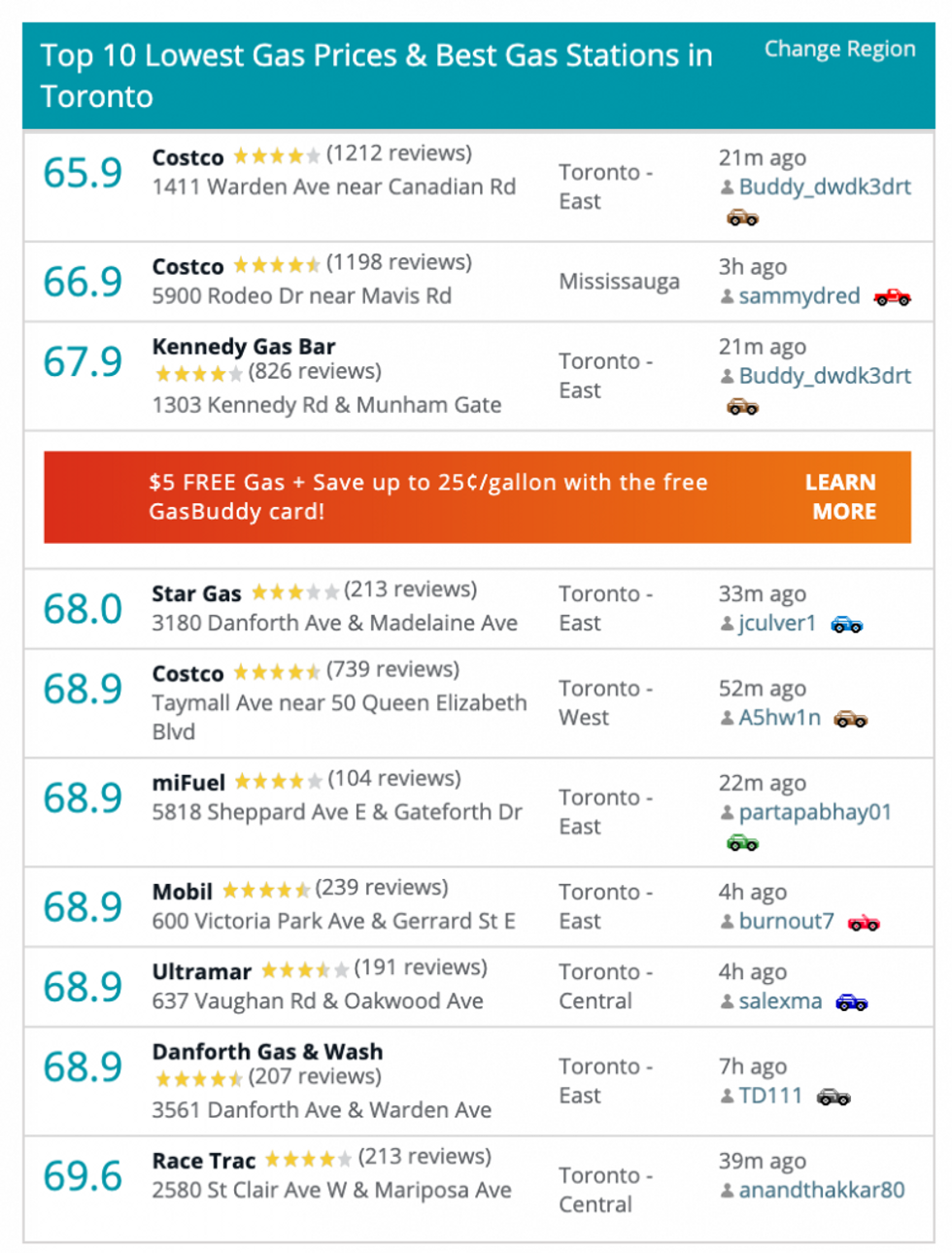
Task: Open the Ultramar station name link
Action: click(201, 971)
